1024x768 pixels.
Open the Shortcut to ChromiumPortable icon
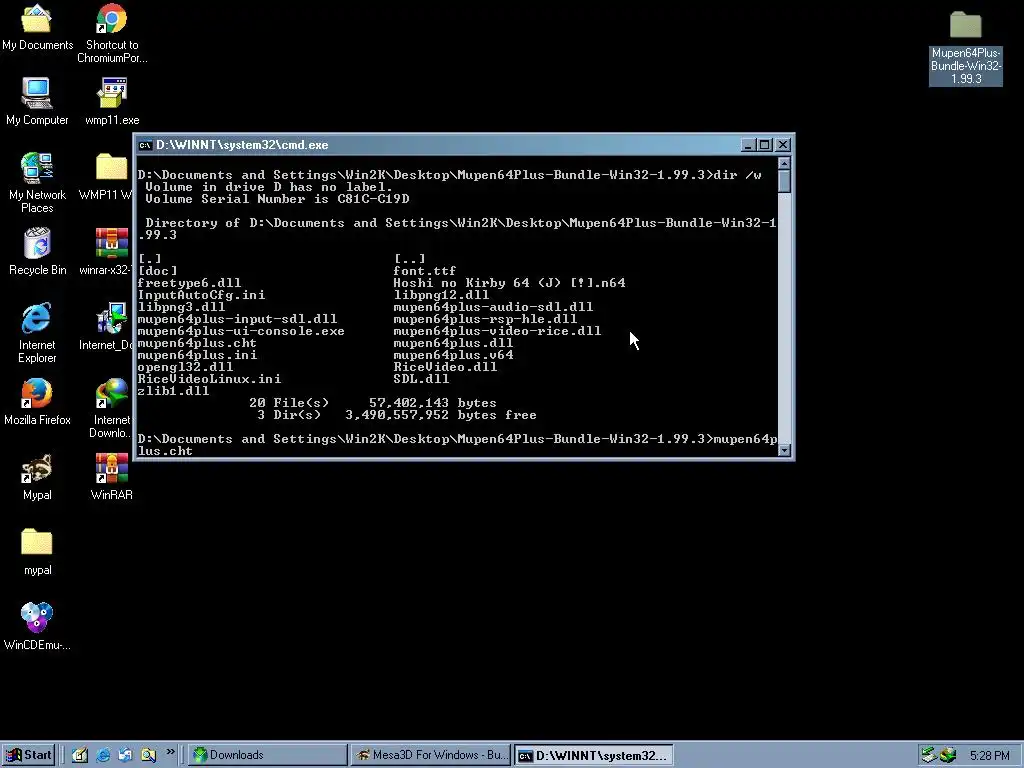pos(112,33)
